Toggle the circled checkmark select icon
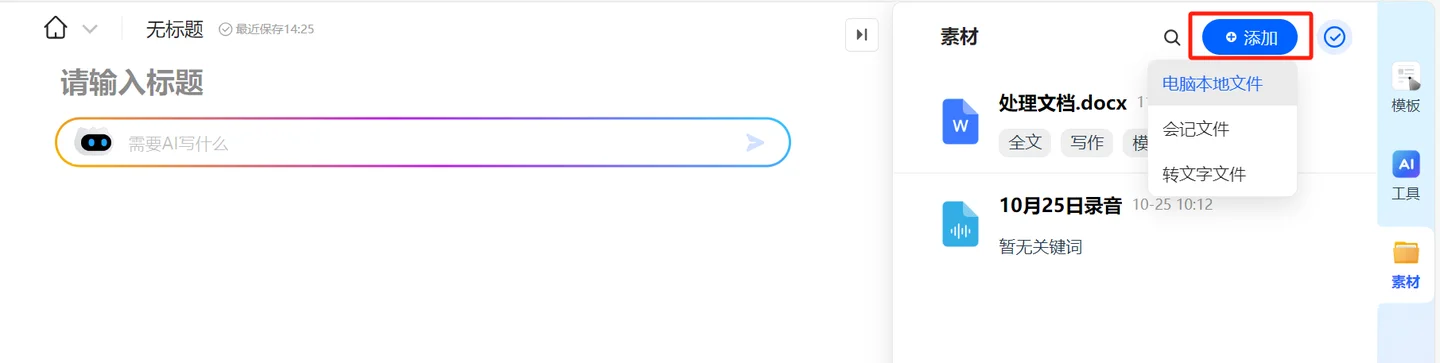 click(x=1334, y=37)
